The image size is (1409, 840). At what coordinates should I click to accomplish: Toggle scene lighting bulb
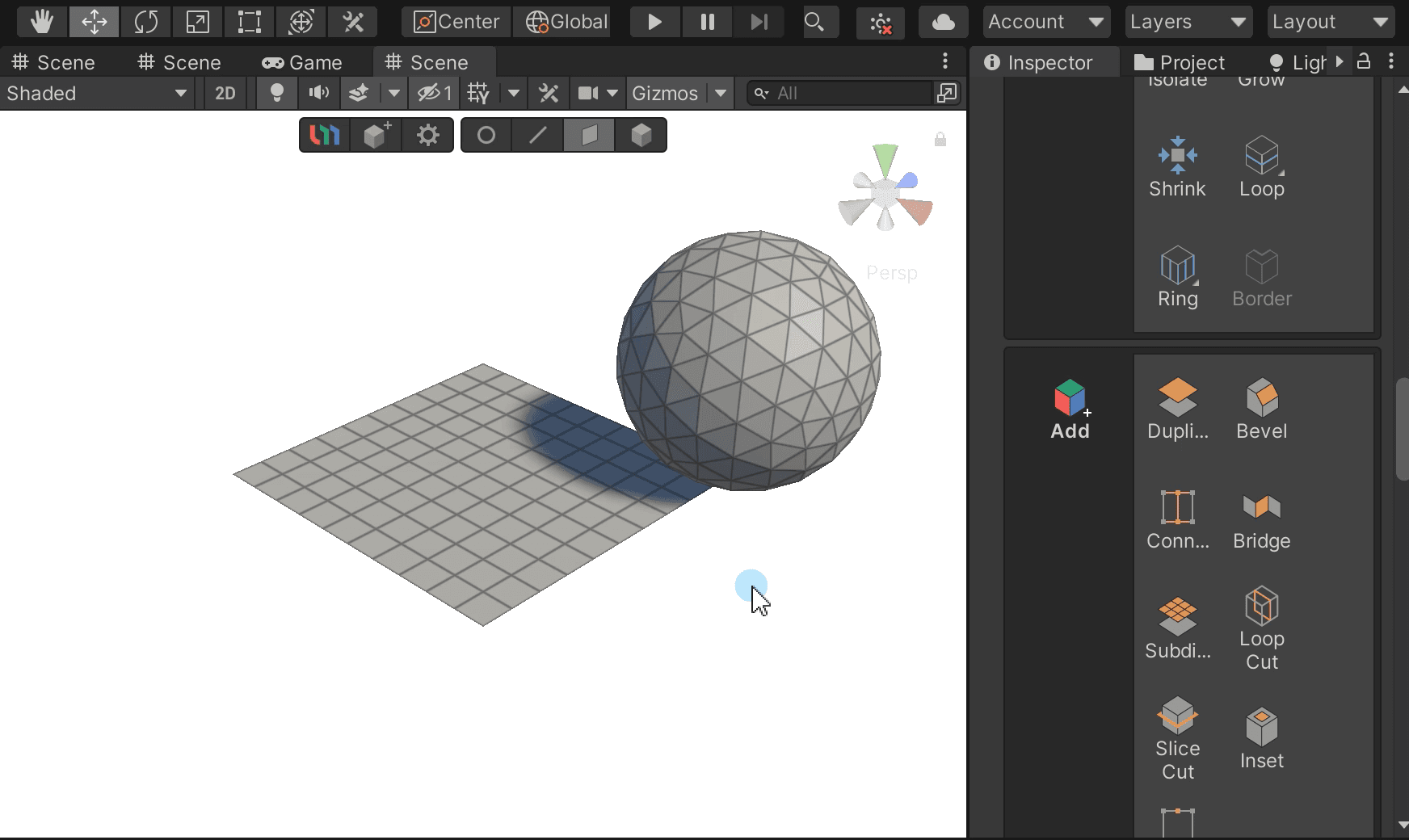tap(277, 93)
